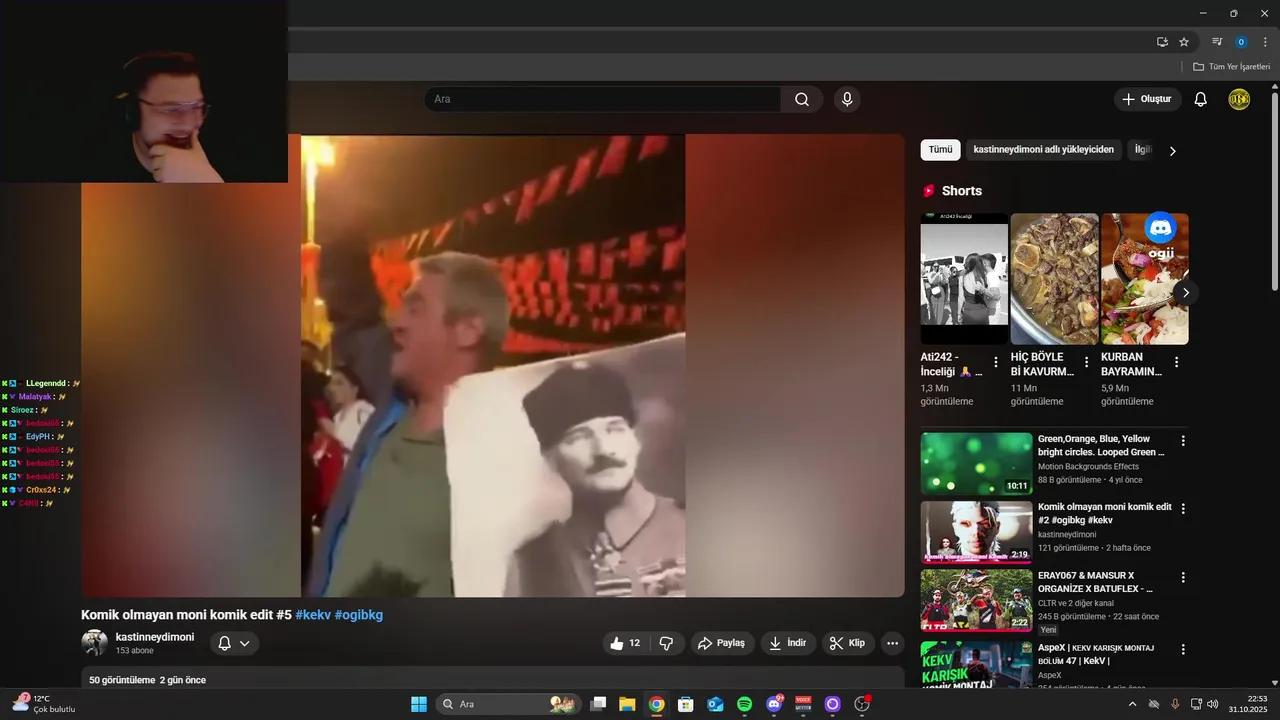1280x720 pixels.
Task: Focus the YouTube Ara search field
Action: [602, 99]
